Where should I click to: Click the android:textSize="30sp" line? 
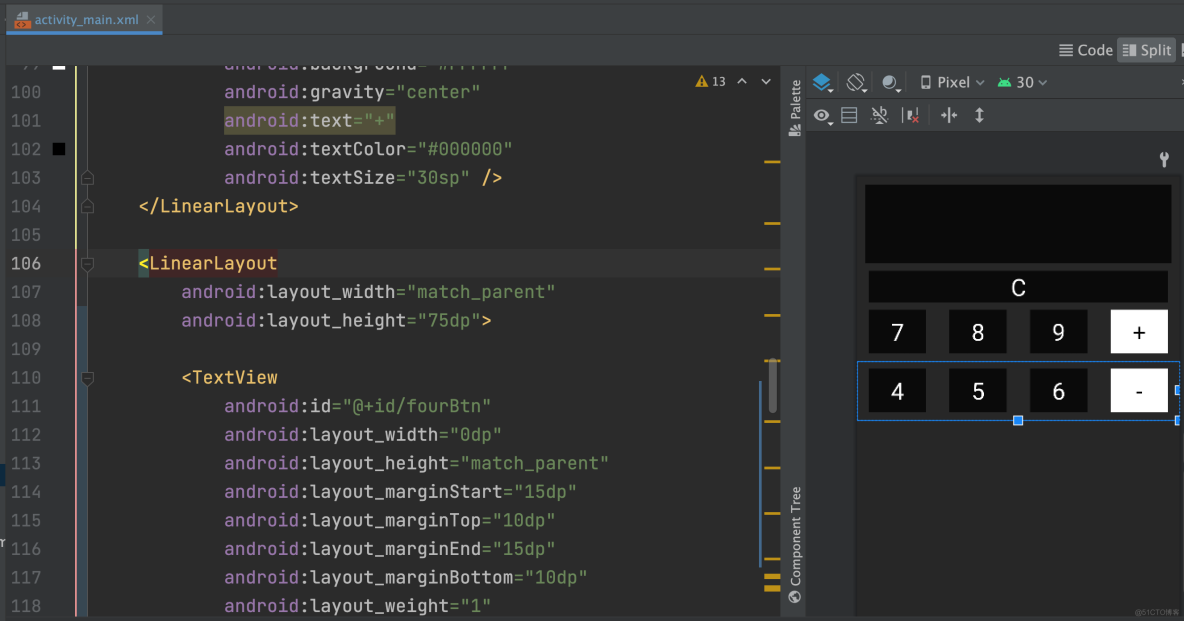(363, 178)
